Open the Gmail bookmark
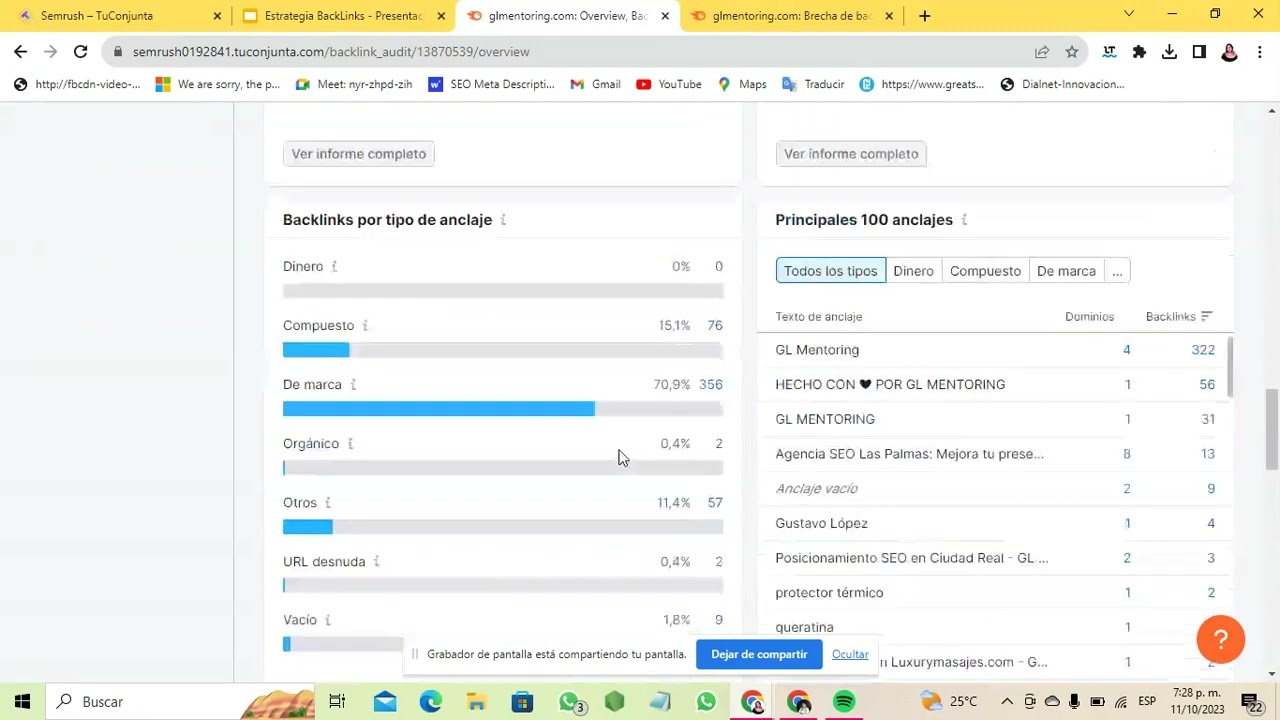The width and height of the screenshot is (1280, 720). point(595,84)
